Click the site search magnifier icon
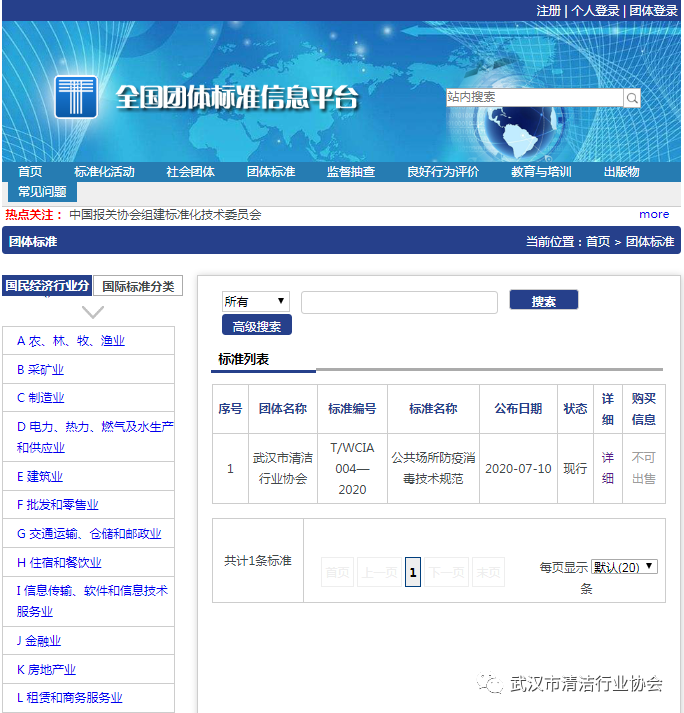 (x=632, y=98)
